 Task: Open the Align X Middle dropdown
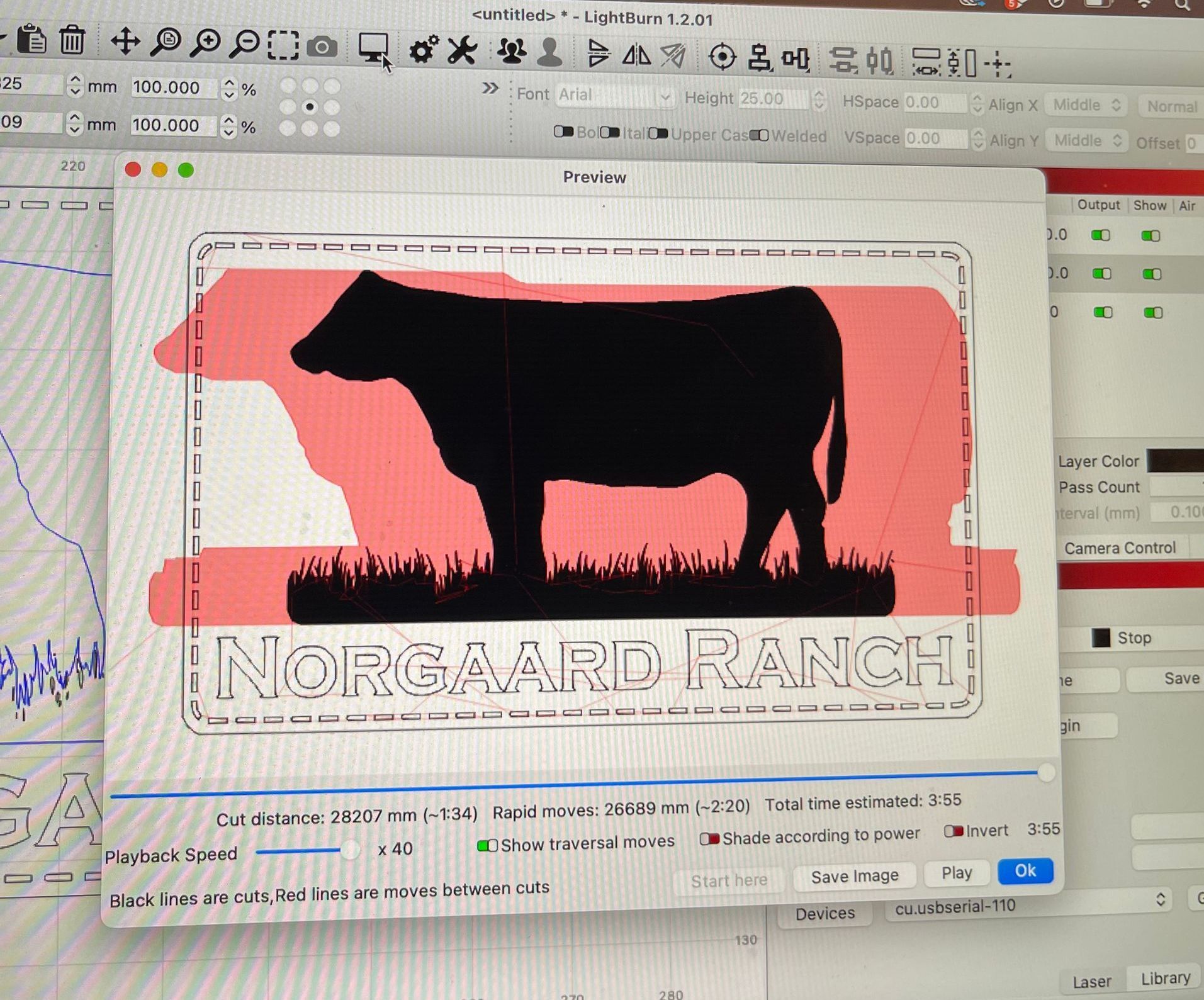[1086, 105]
